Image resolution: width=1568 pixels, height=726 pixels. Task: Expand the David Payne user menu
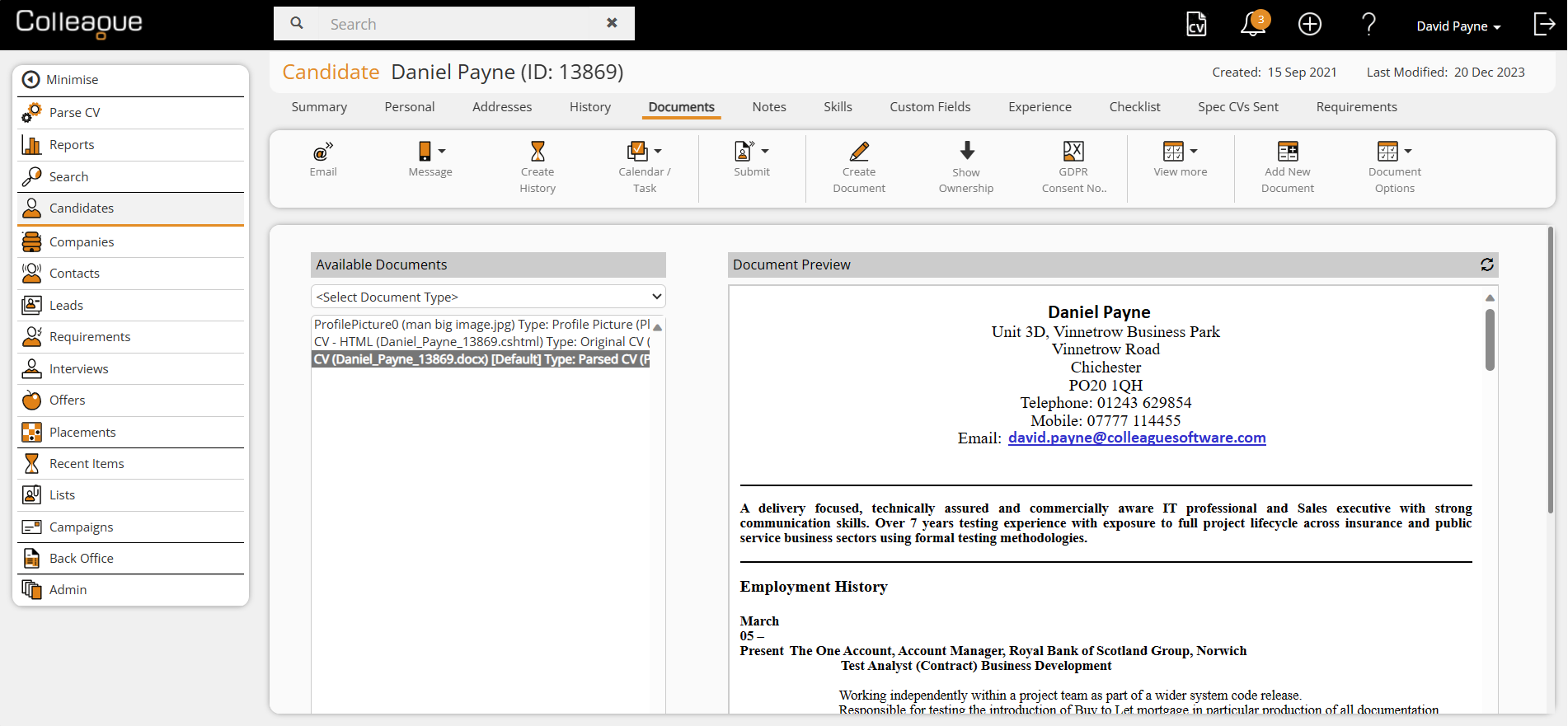(x=1458, y=26)
